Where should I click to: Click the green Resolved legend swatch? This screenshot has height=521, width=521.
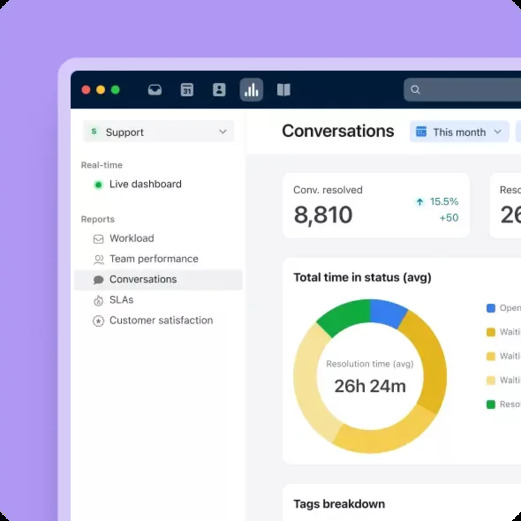pyautogui.click(x=491, y=404)
